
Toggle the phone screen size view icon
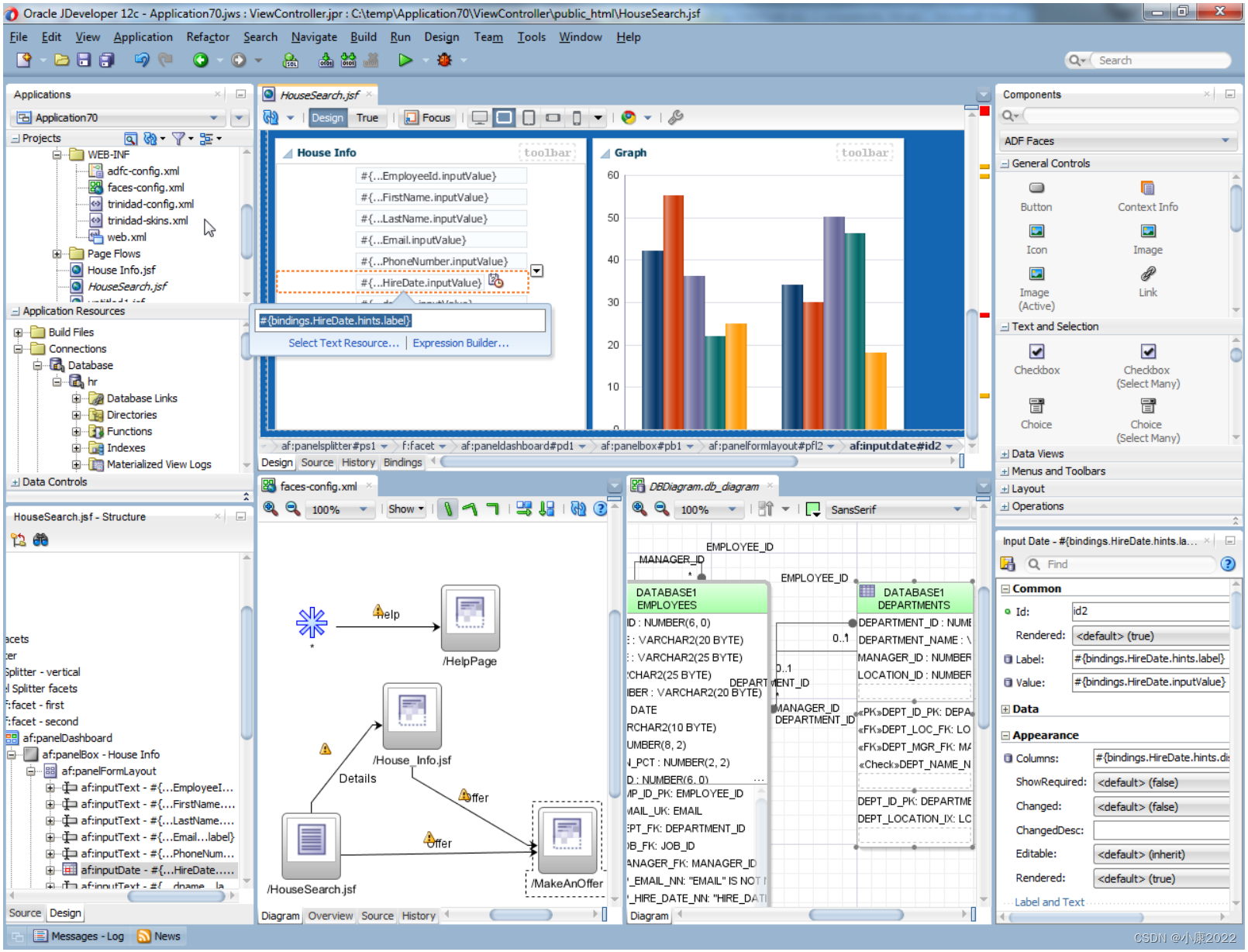[x=577, y=118]
